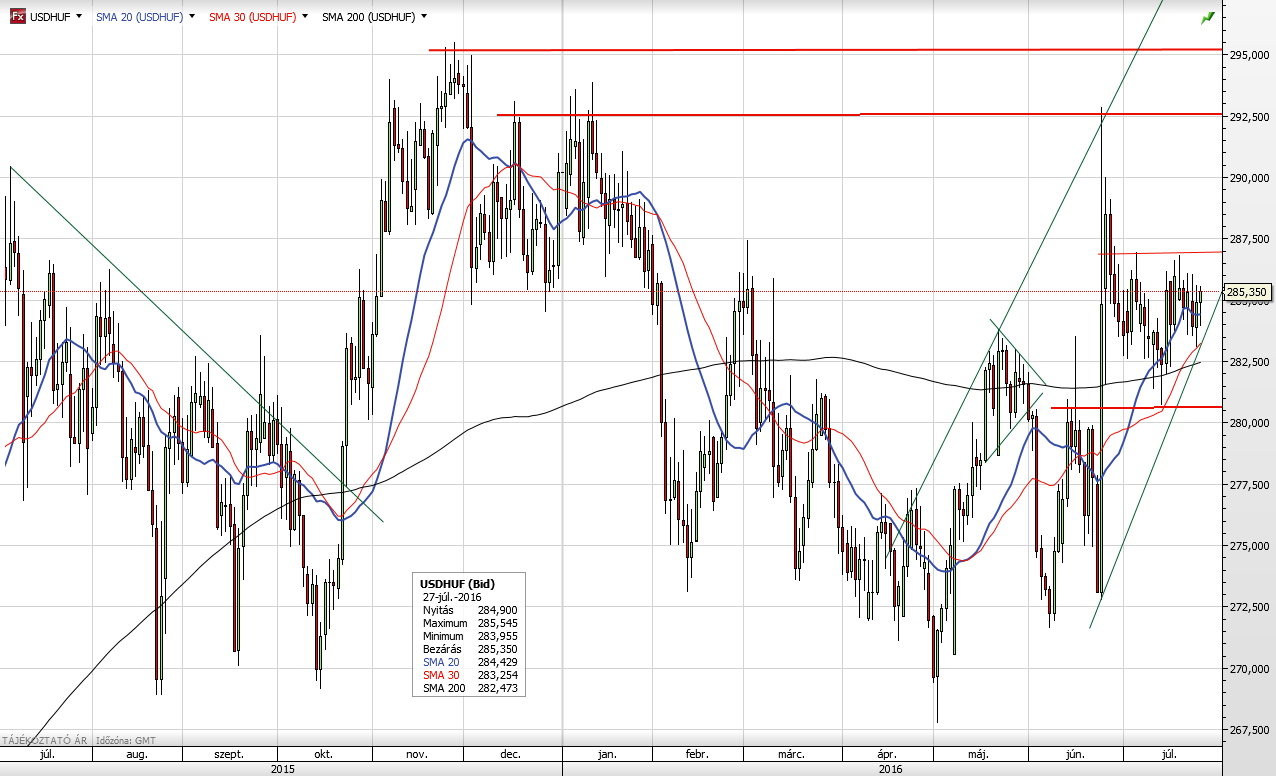
Task: Click the jún. month label on time axis
Action: click(x=1073, y=755)
